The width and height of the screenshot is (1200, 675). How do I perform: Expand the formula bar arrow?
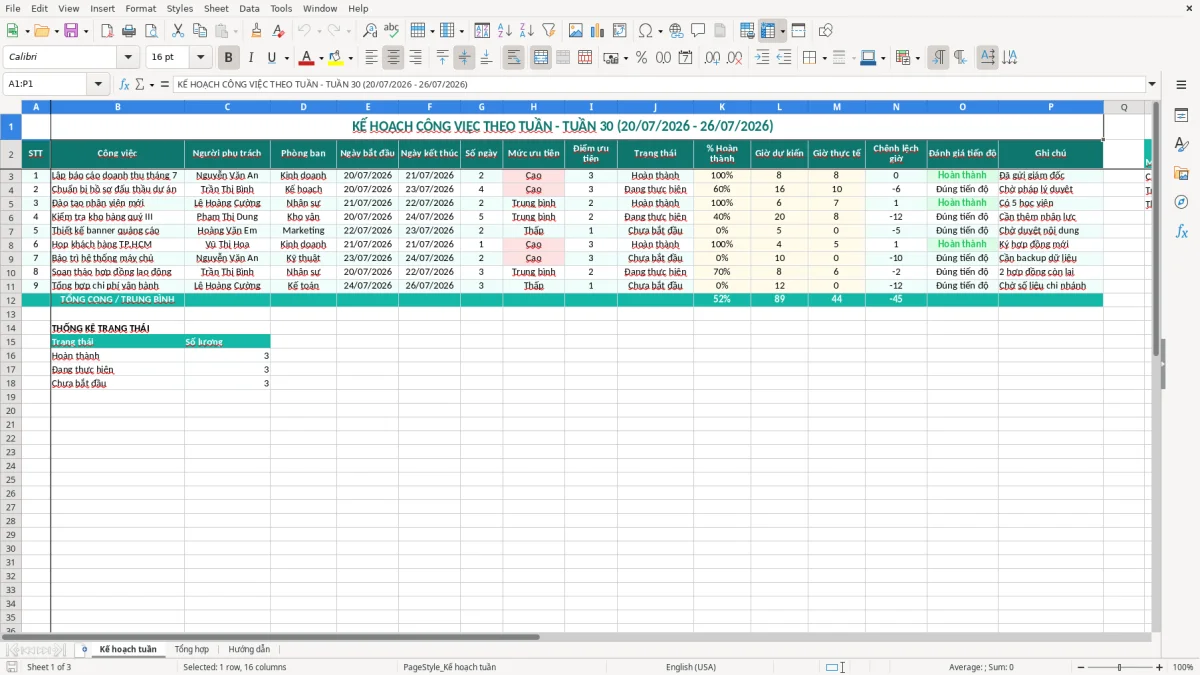point(1152,84)
